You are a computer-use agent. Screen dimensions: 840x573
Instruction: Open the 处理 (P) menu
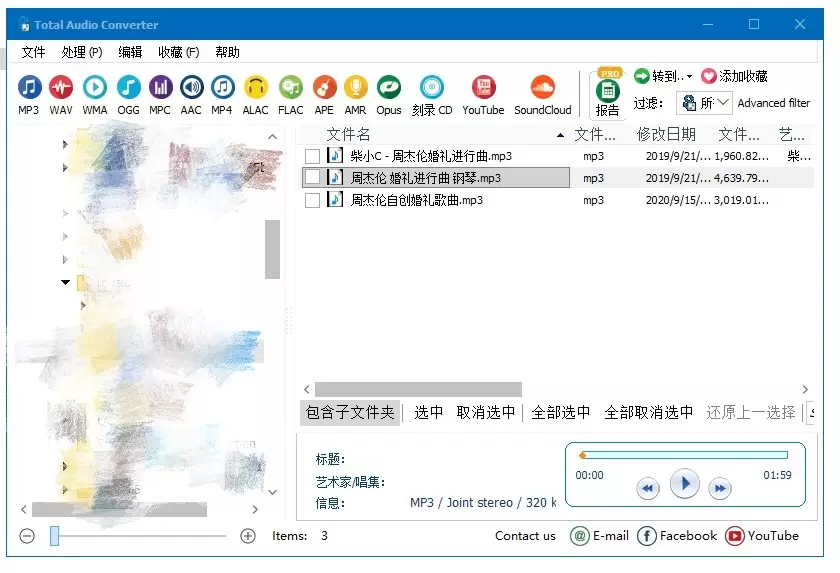81,52
